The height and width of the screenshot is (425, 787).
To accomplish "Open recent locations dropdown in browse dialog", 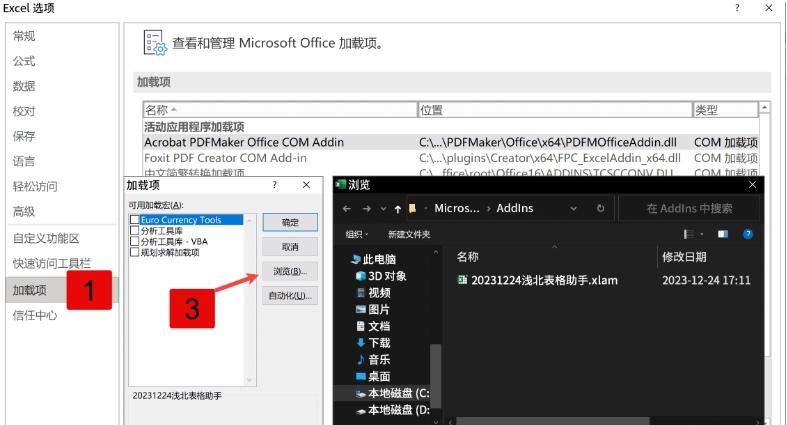I will pyautogui.click(x=383, y=209).
